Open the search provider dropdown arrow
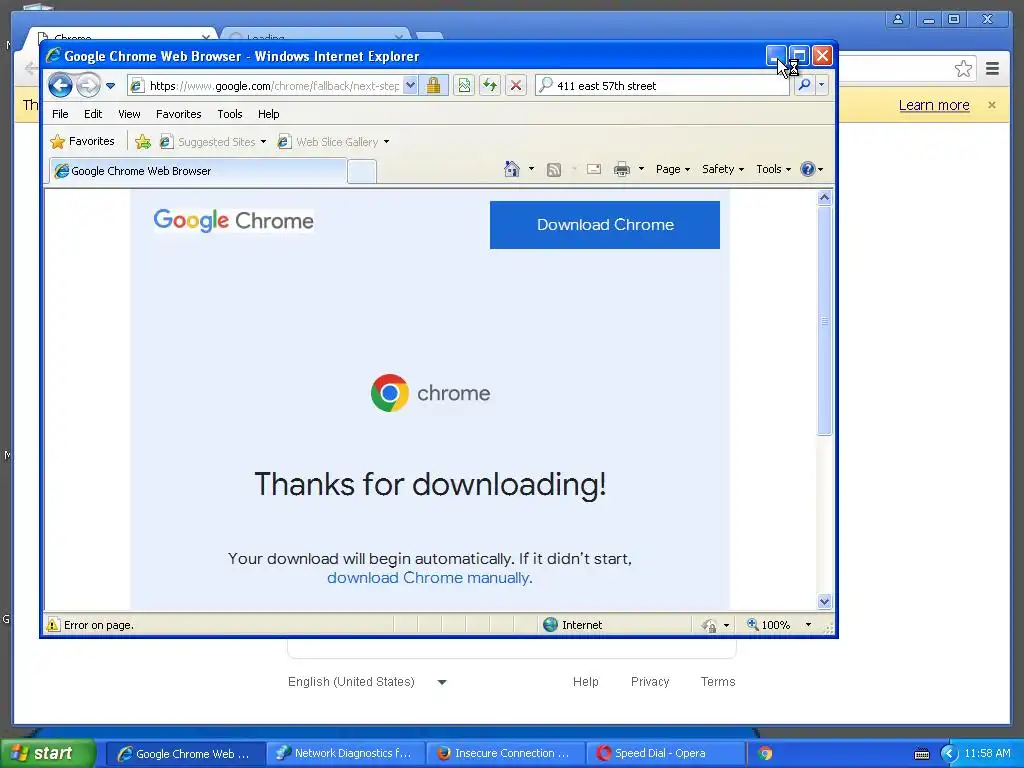The height and width of the screenshot is (768, 1024). (x=822, y=86)
